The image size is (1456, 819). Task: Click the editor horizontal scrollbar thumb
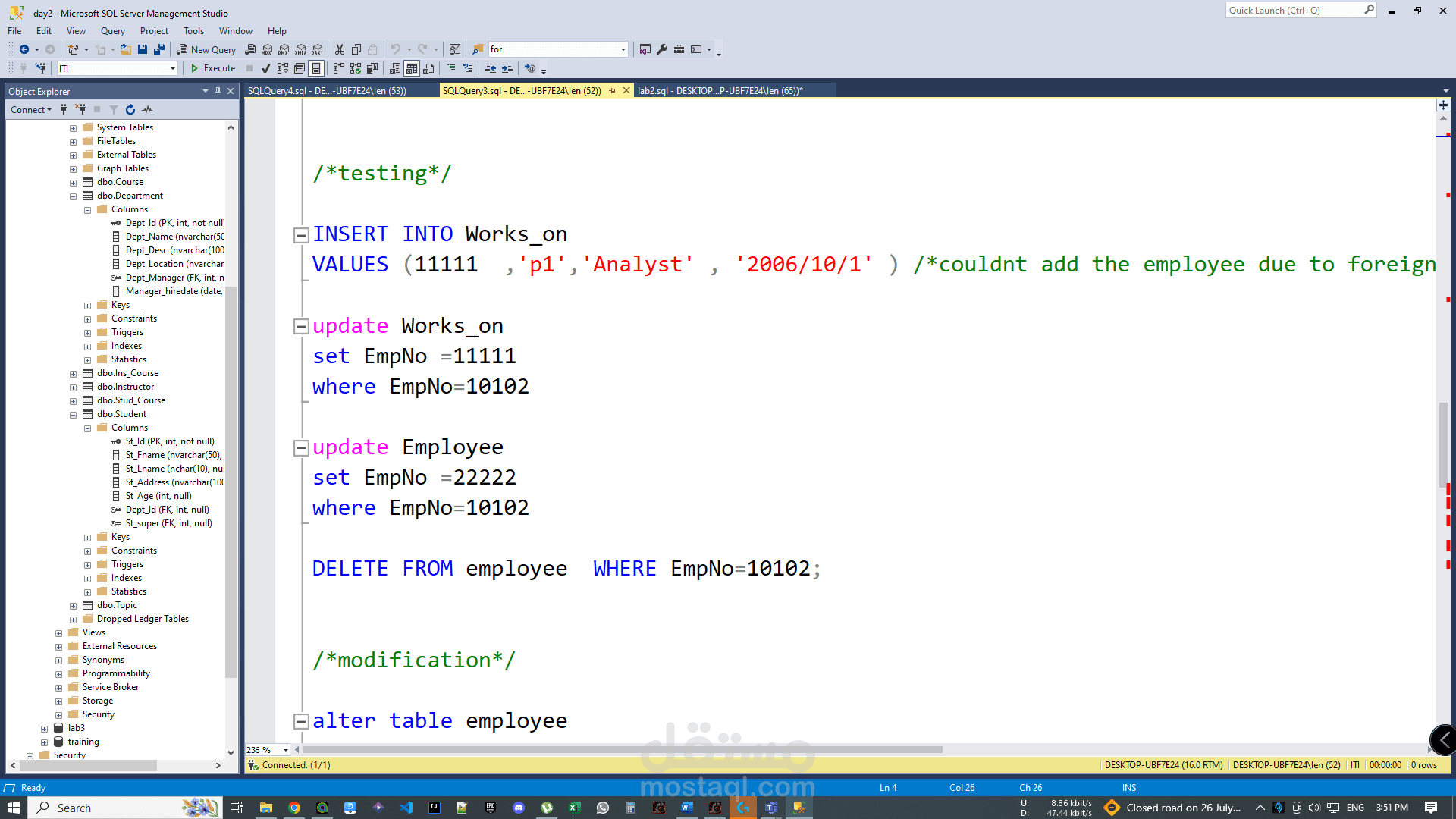pos(622,750)
